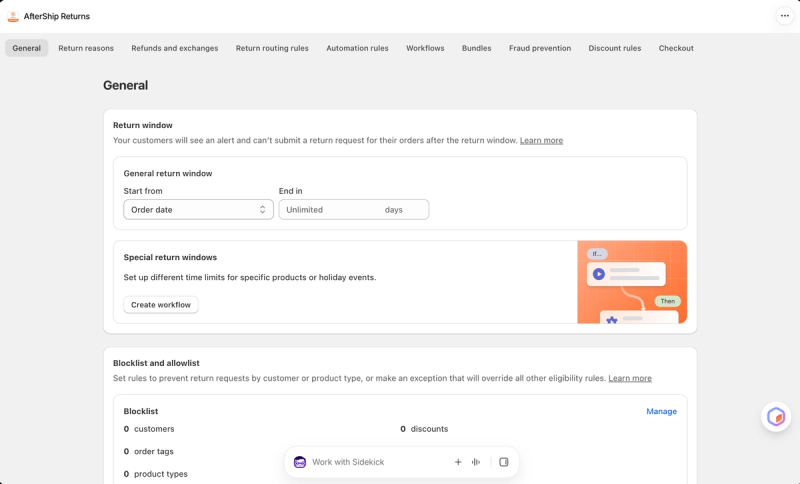Click the 0 product types entry

(x=156, y=474)
